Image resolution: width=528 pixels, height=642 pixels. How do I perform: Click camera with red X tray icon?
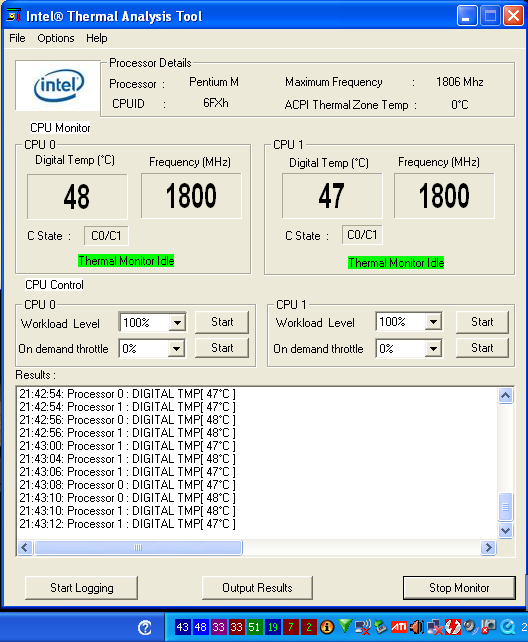tap(489, 627)
